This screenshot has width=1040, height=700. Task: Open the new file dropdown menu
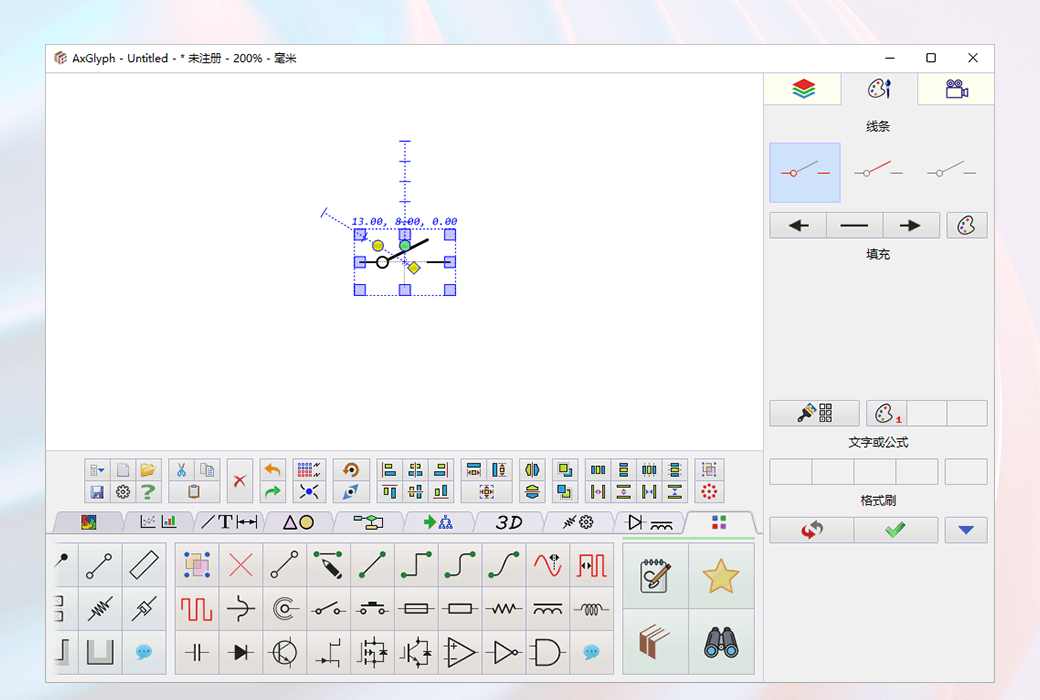[x=96, y=467]
